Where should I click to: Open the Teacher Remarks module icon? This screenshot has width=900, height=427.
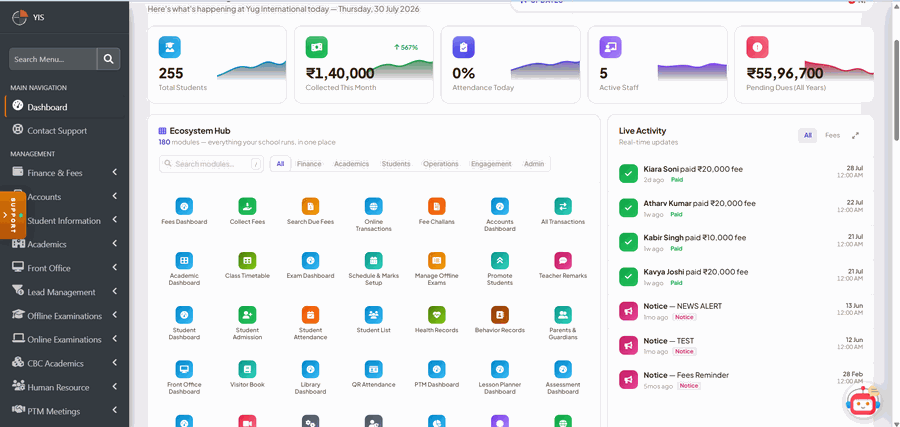coord(563,261)
